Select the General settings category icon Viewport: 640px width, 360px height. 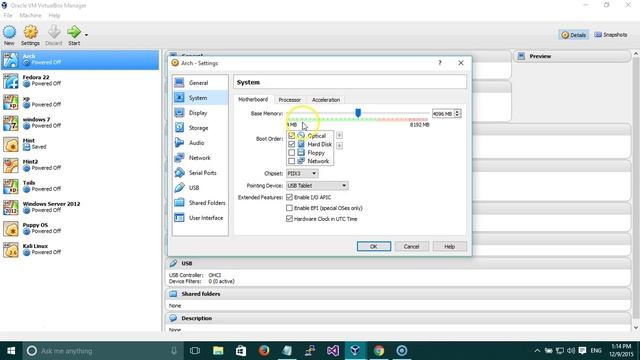click(179, 83)
